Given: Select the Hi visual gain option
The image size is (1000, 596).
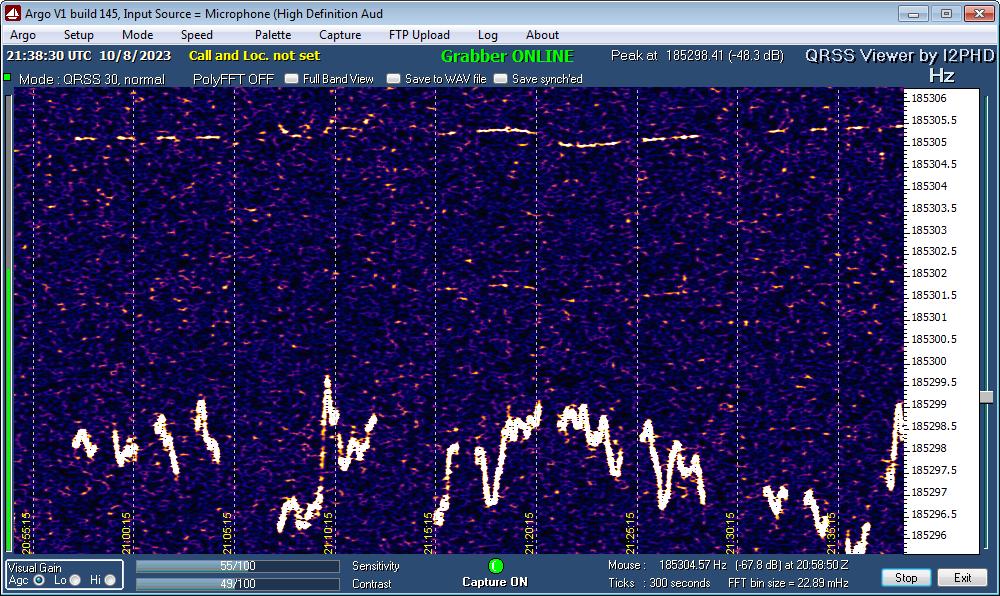Looking at the screenshot, I should [110, 580].
